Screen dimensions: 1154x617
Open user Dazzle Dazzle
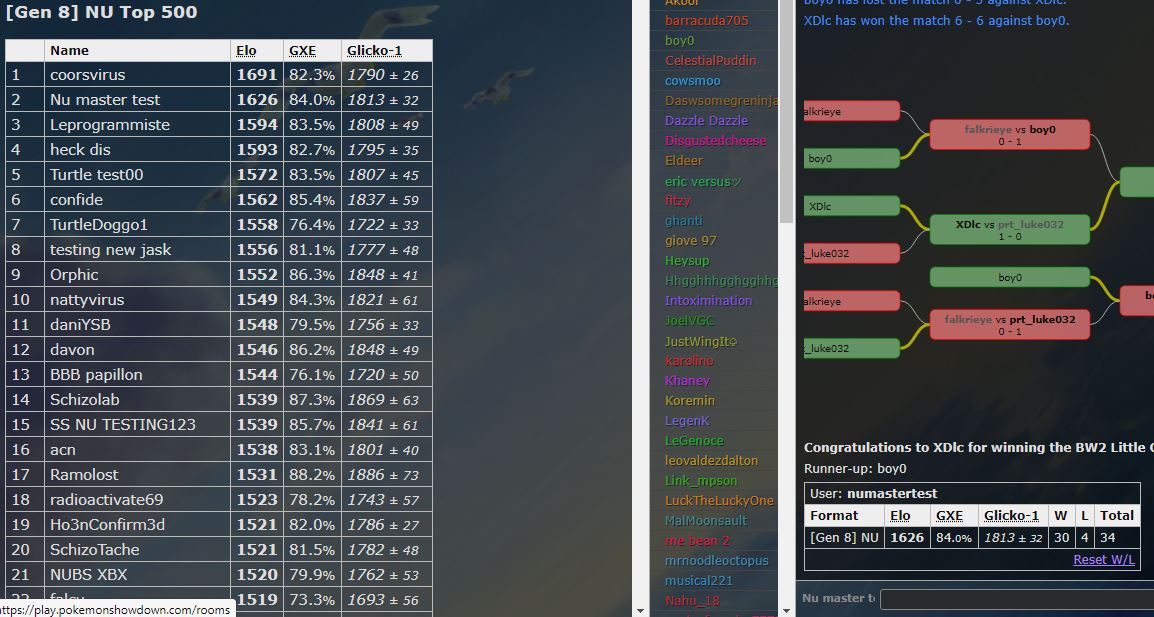(707, 121)
